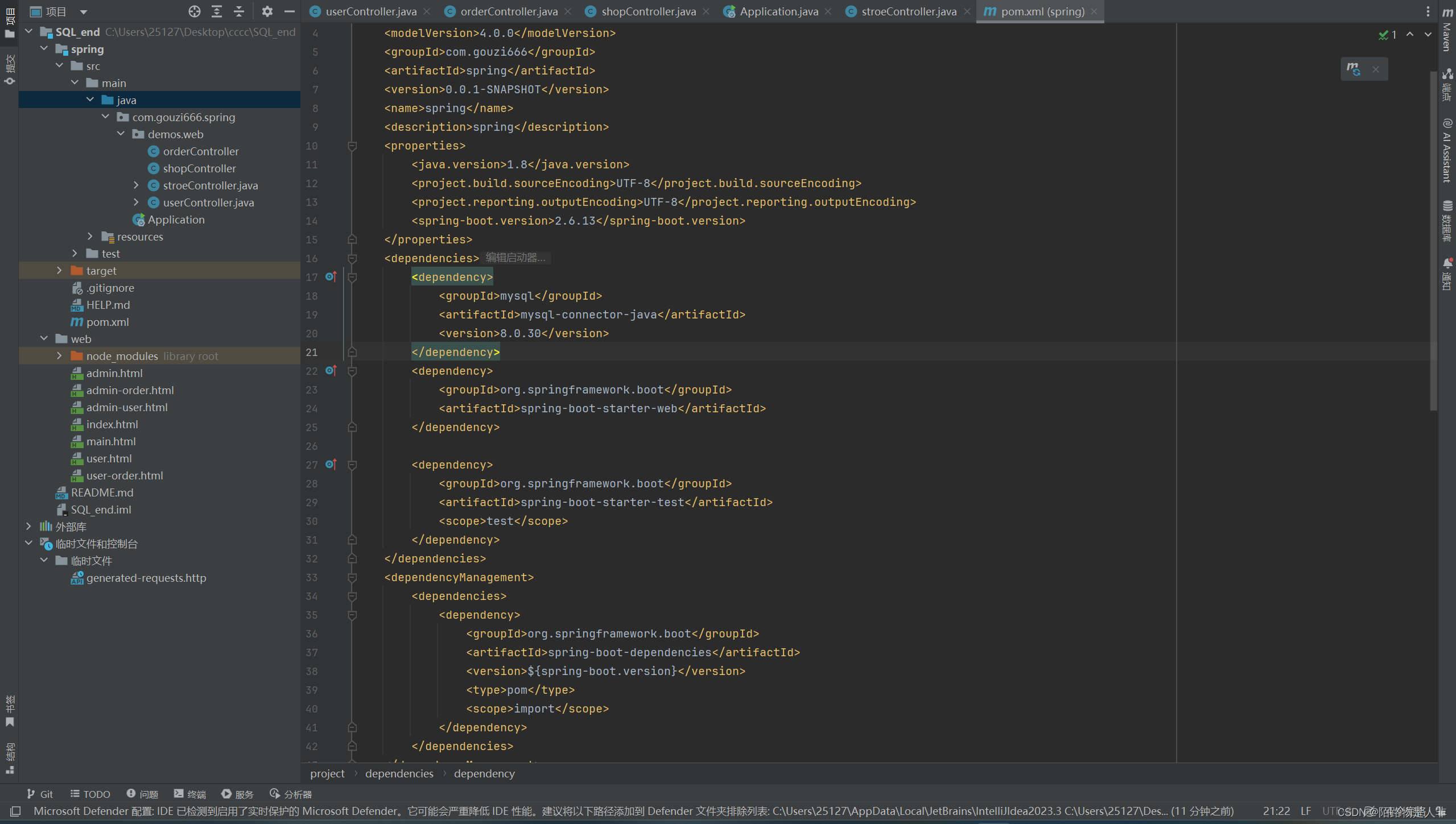This screenshot has height=824, width=1456.
Task: Open admin-order.html in project tree
Action: pyautogui.click(x=130, y=390)
